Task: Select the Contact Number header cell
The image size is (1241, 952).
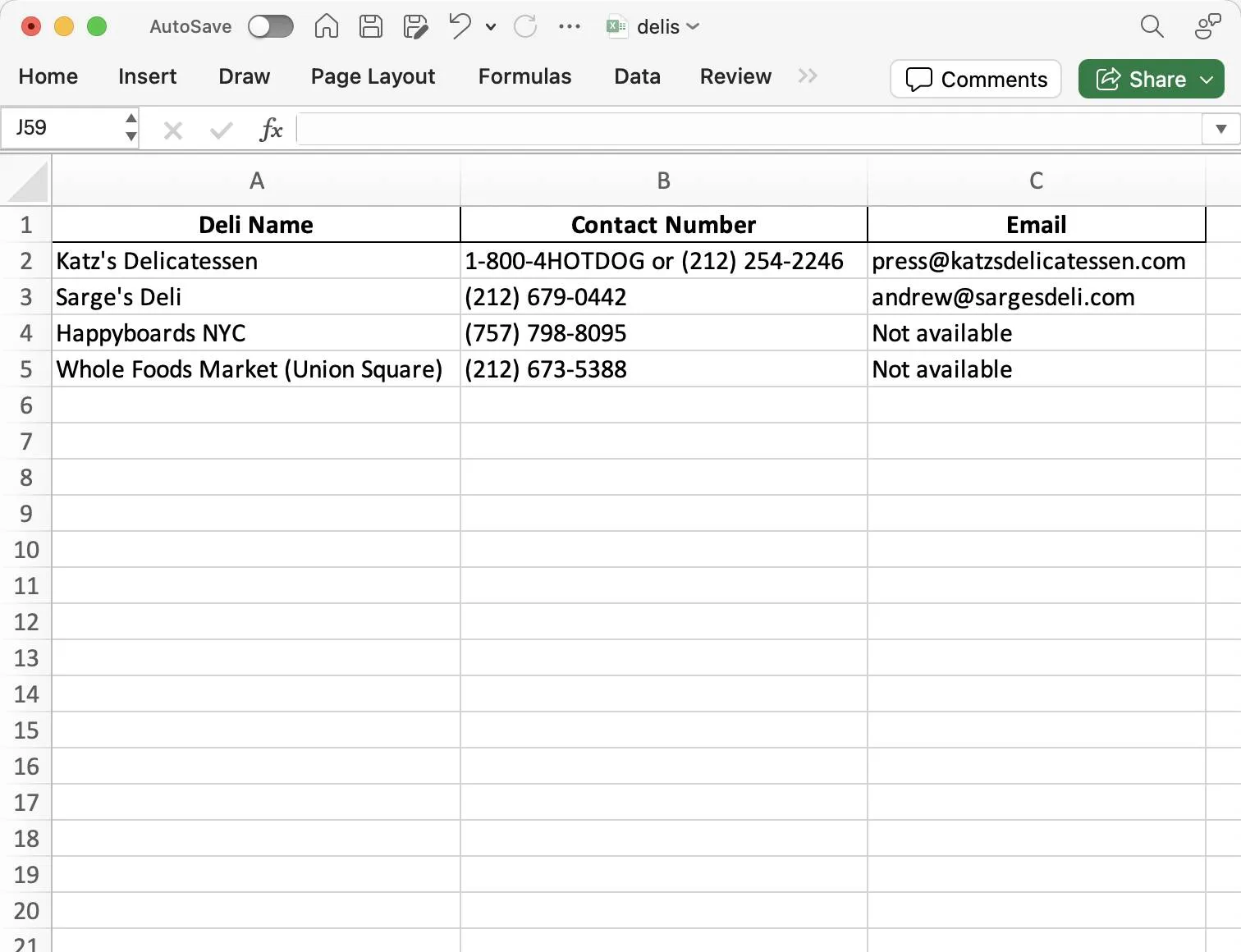Action: click(x=663, y=225)
